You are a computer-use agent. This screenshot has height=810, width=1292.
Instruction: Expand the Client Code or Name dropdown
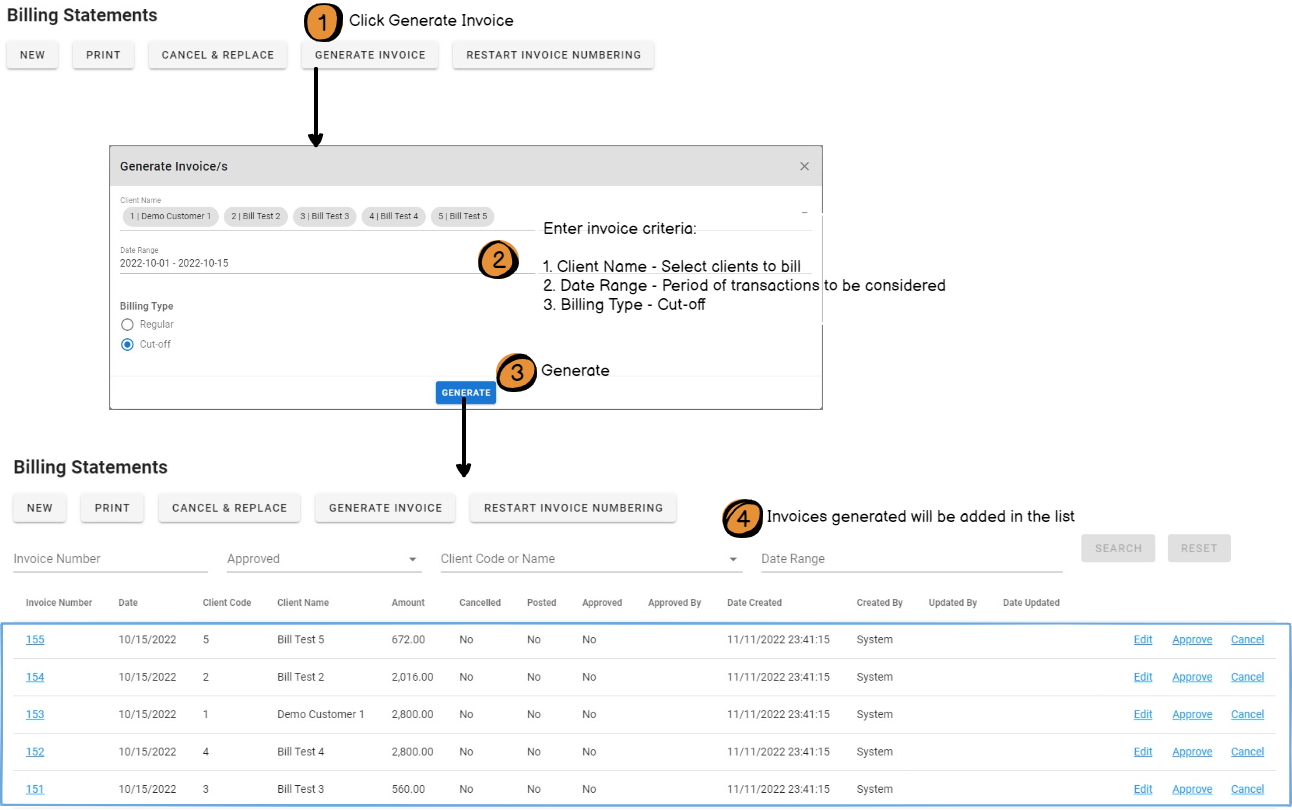click(590, 559)
